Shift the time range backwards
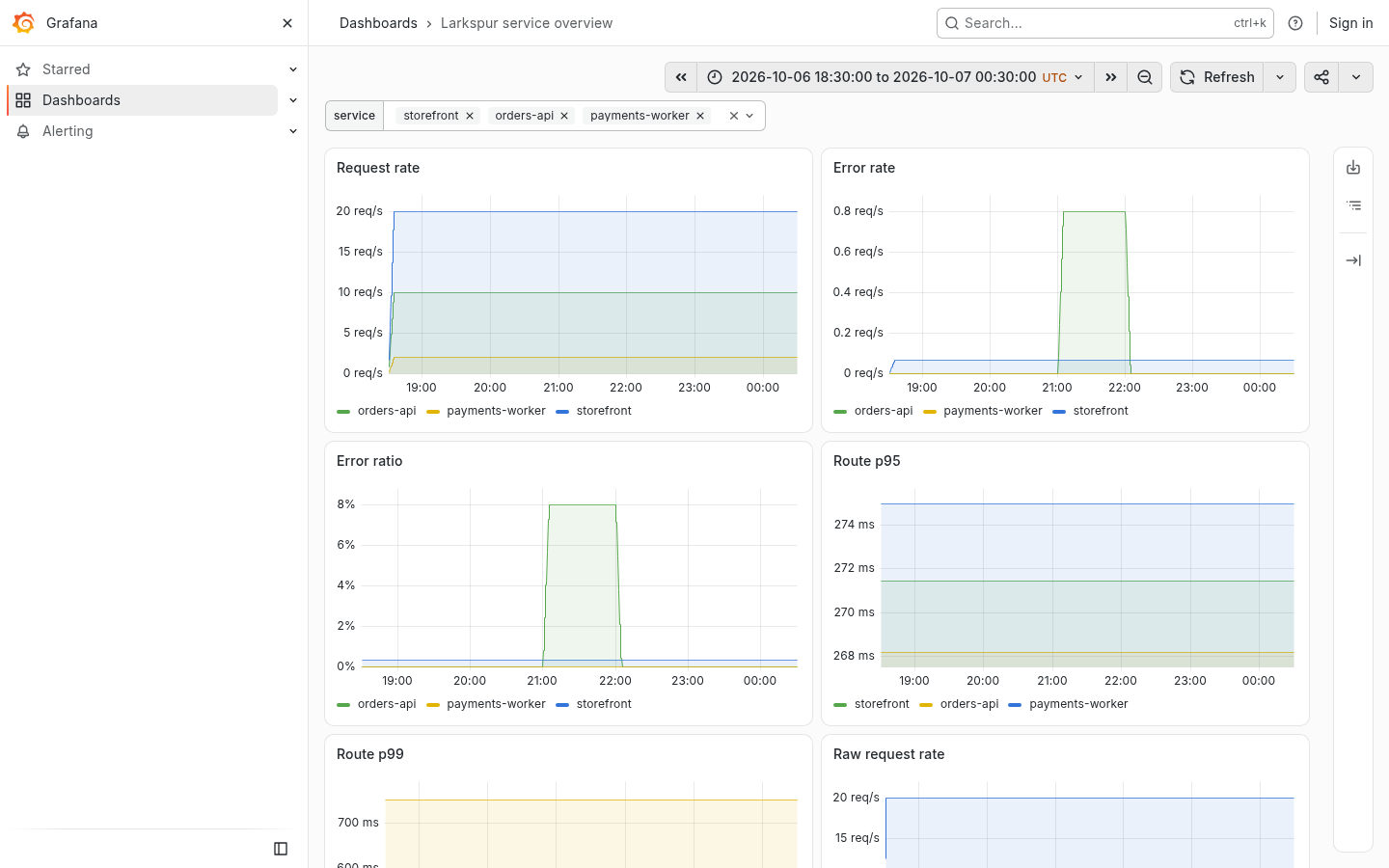 [x=681, y=77]
